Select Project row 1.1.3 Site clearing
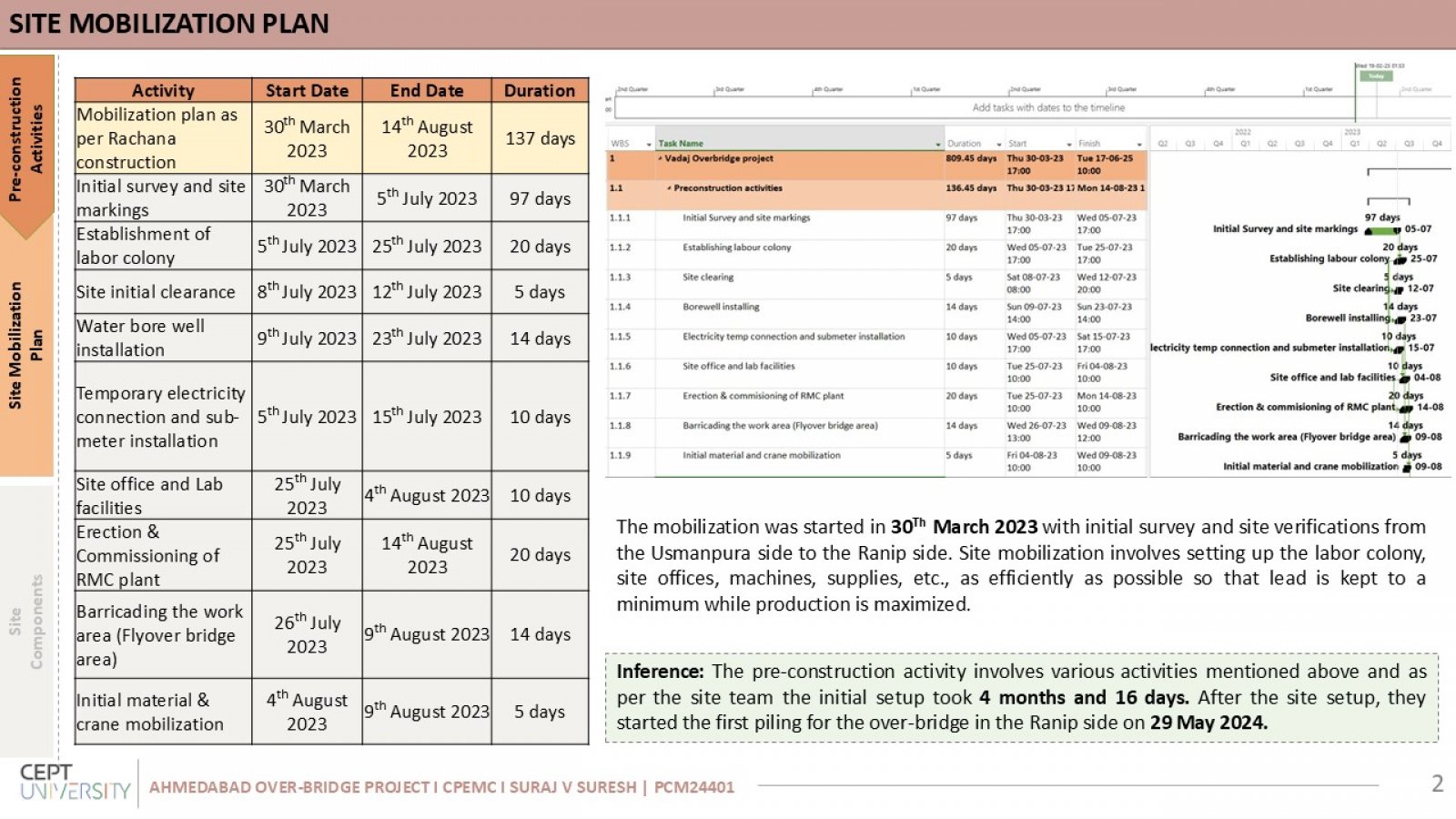This screenshot has height=819, width=1456. coord(876,284)
